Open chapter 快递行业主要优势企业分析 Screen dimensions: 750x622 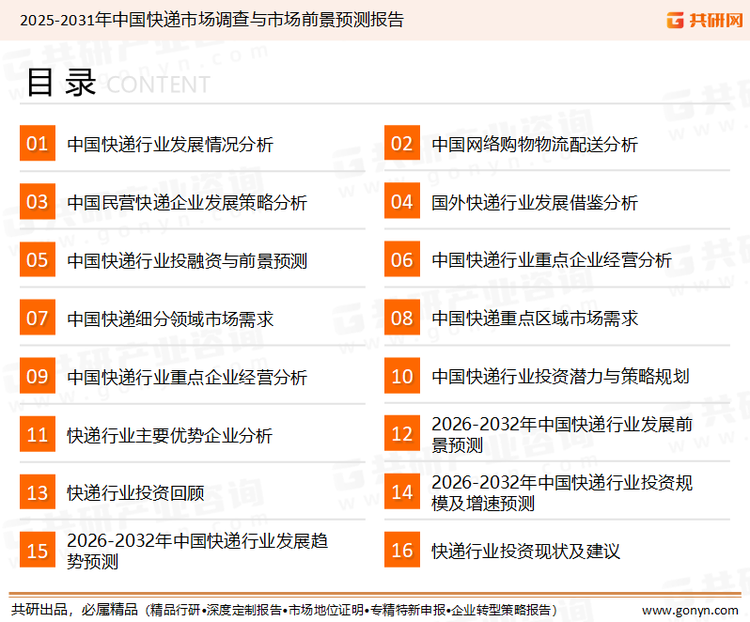coord(170,435)
